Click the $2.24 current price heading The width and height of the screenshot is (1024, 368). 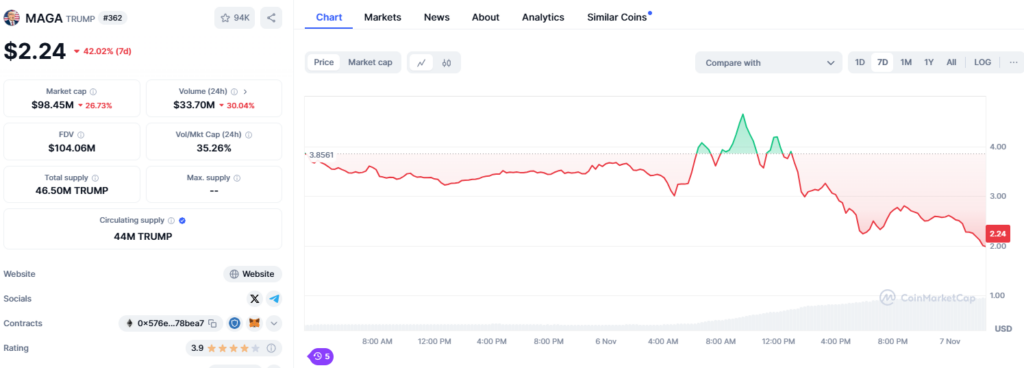(35, 51)
